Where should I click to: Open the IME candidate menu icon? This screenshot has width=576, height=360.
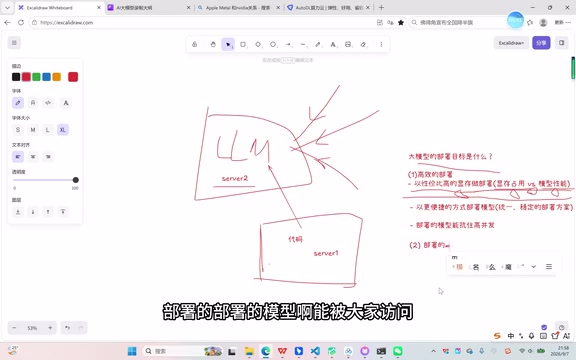point(549,267)
